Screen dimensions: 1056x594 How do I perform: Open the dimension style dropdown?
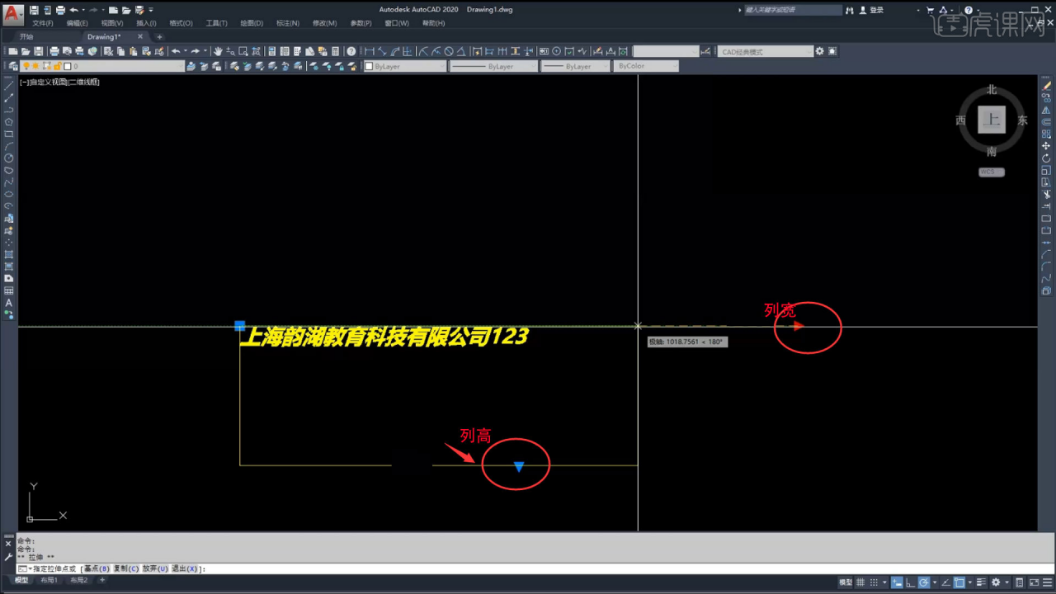click(x=666, y=51)
